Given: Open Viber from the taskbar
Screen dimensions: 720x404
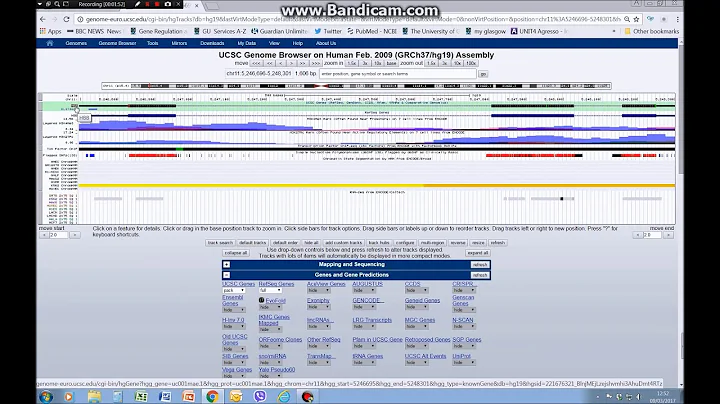Looking at the screenshot, I should pyautogui.click(x=260, y=397).
